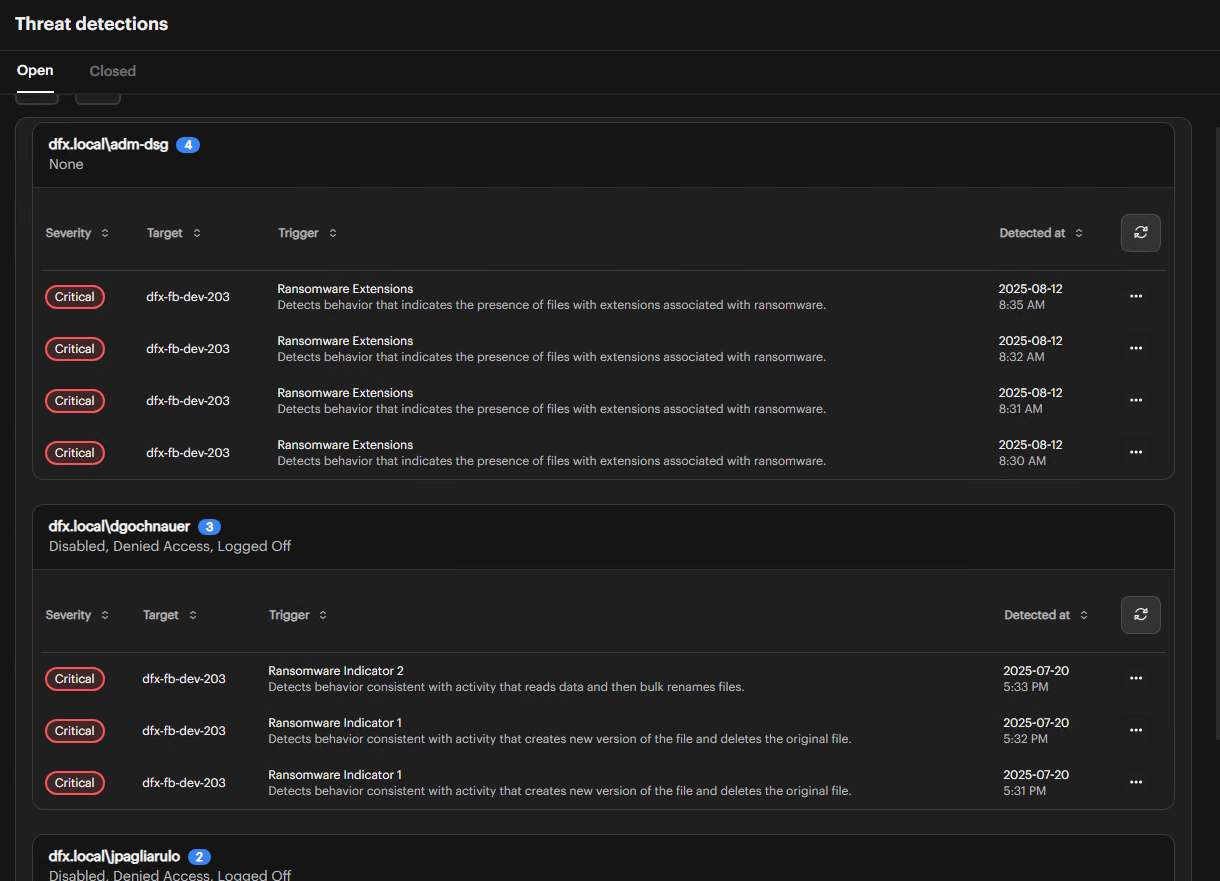Click Critical badge on 5:32 PM row

[75, 731]
